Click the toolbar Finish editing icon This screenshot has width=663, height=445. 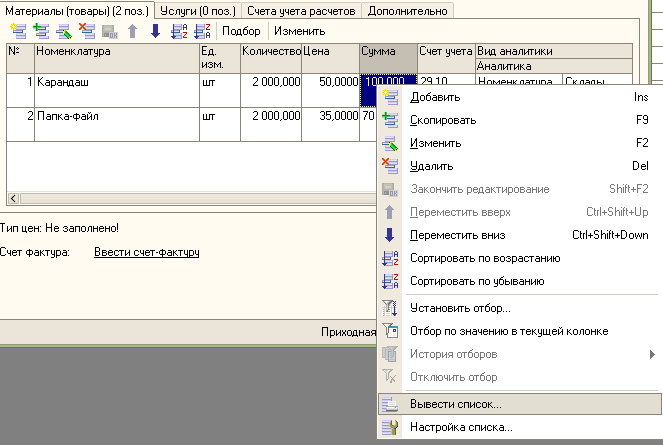110,31
